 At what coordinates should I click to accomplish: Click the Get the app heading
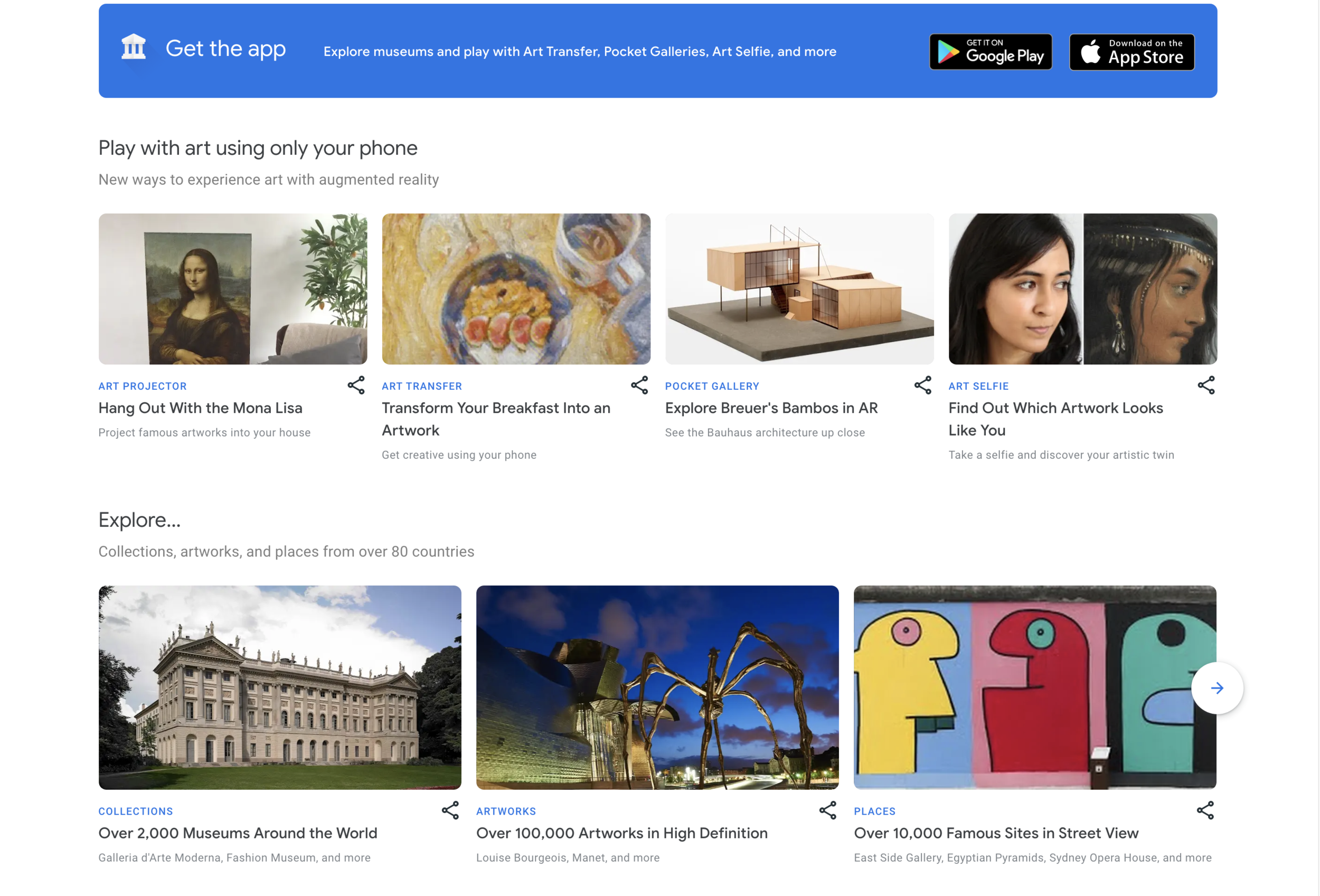[225, 50]
